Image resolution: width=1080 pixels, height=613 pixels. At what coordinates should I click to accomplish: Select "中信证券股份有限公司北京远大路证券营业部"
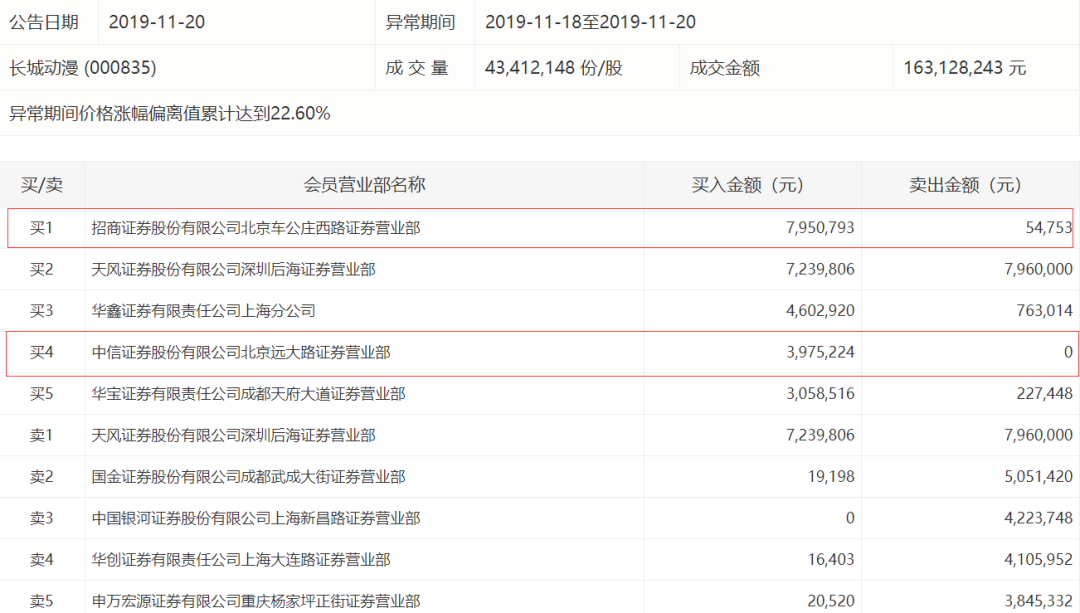click(x=241, y=353)
